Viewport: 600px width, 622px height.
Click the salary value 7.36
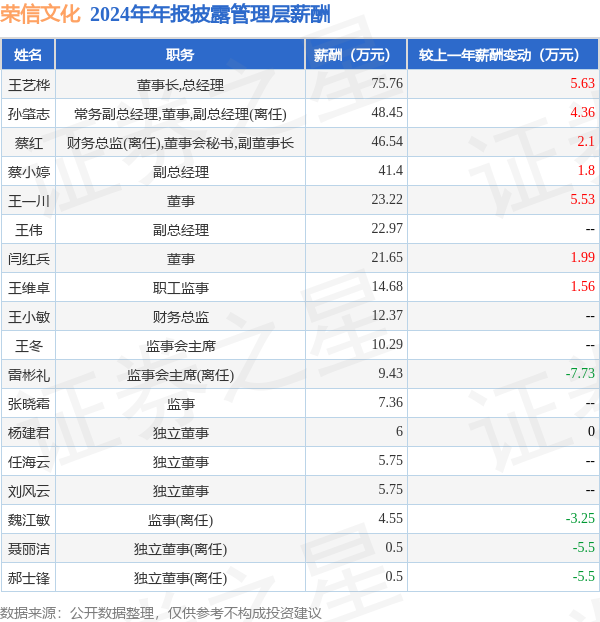390,402
